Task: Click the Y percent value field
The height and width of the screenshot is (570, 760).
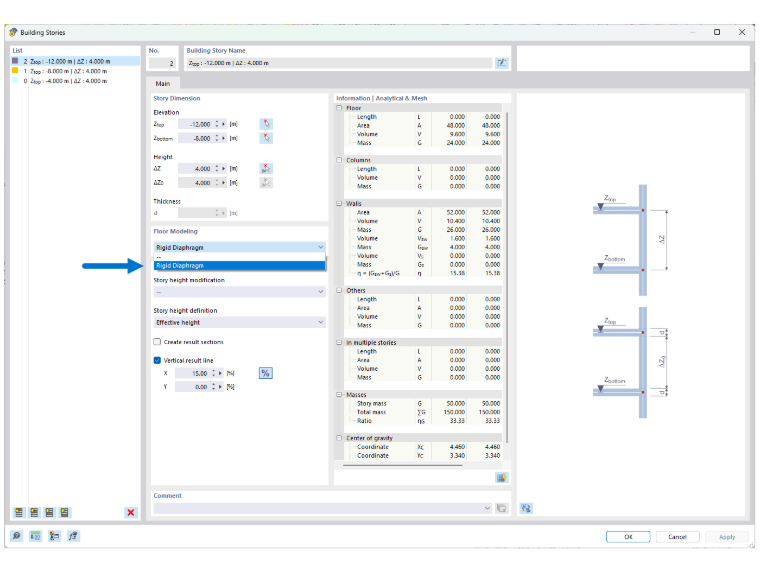Action: click(x=192, y=387)
